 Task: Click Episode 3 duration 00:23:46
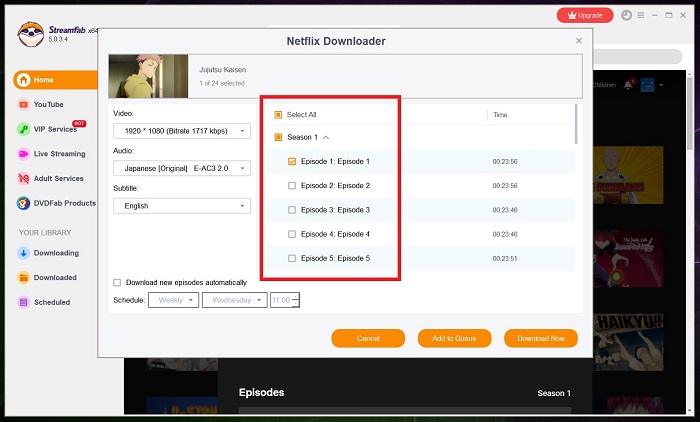pyautogui.click(x=505, y=210)
